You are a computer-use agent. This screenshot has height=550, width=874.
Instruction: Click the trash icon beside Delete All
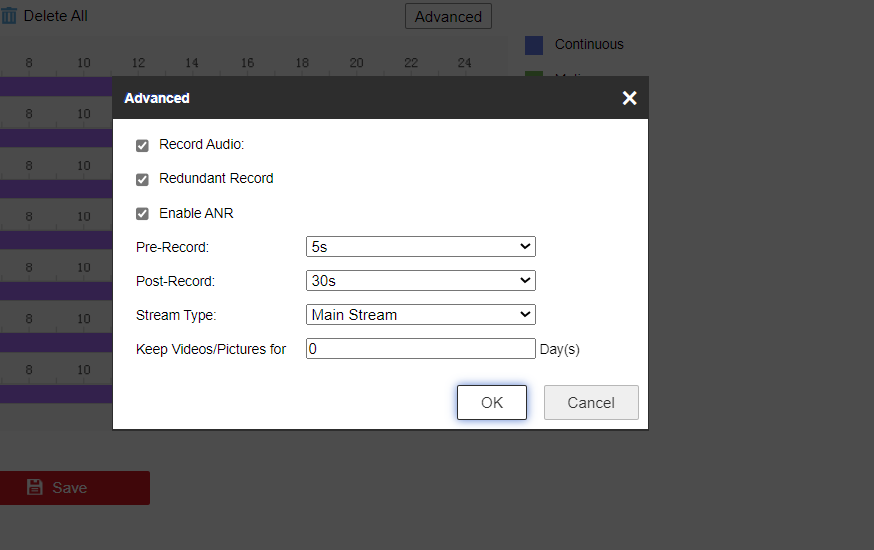click(x=9, y=16)
